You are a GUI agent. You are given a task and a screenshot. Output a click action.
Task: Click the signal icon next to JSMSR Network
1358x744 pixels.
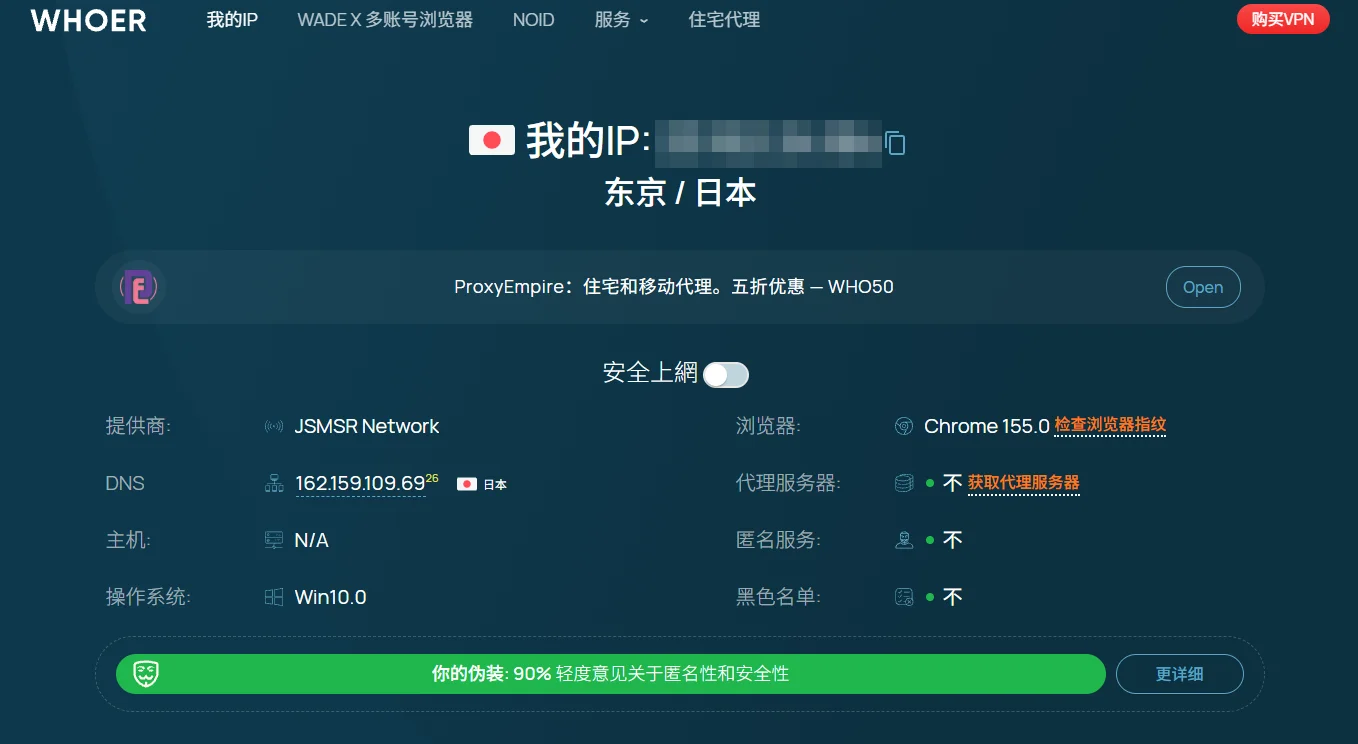(273, 427)
